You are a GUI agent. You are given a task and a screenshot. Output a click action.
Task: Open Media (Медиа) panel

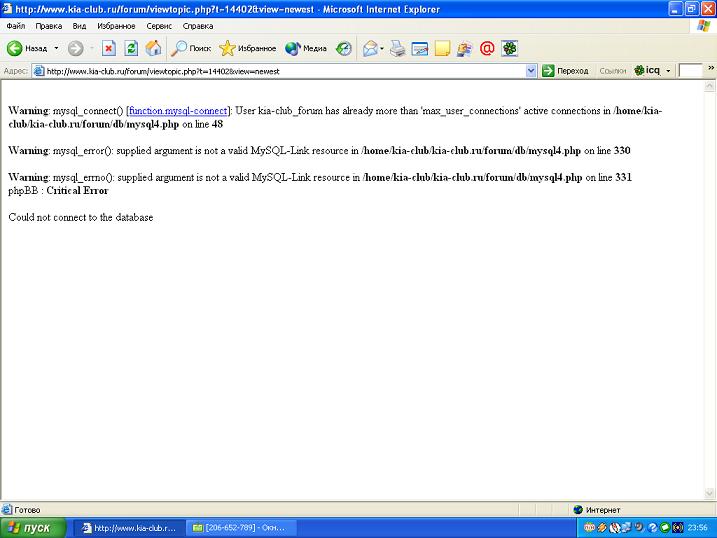(306, 48)
